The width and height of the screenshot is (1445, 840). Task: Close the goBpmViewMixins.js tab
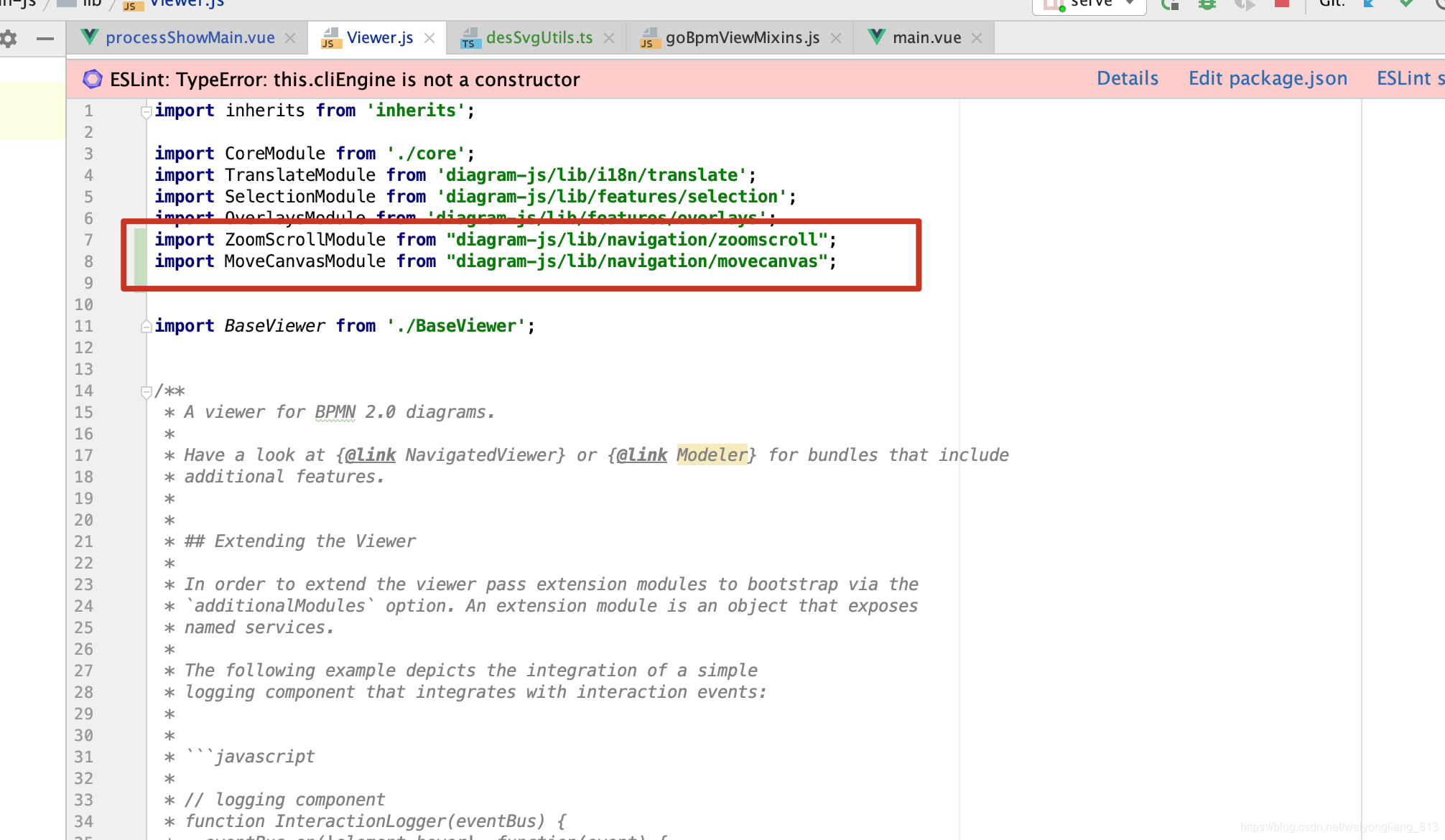click(836, 38)
